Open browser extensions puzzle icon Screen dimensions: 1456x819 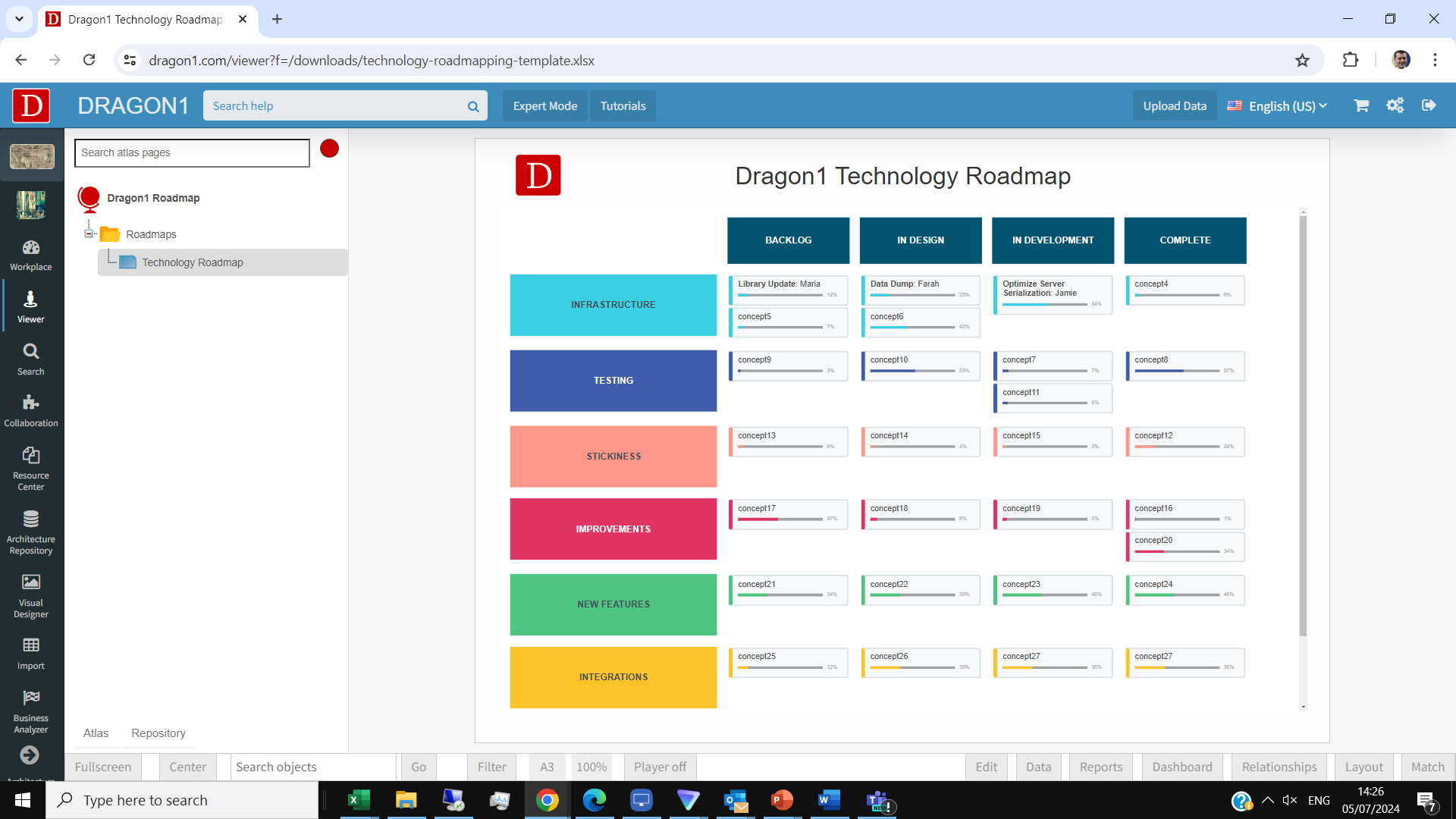[1351, 60]
